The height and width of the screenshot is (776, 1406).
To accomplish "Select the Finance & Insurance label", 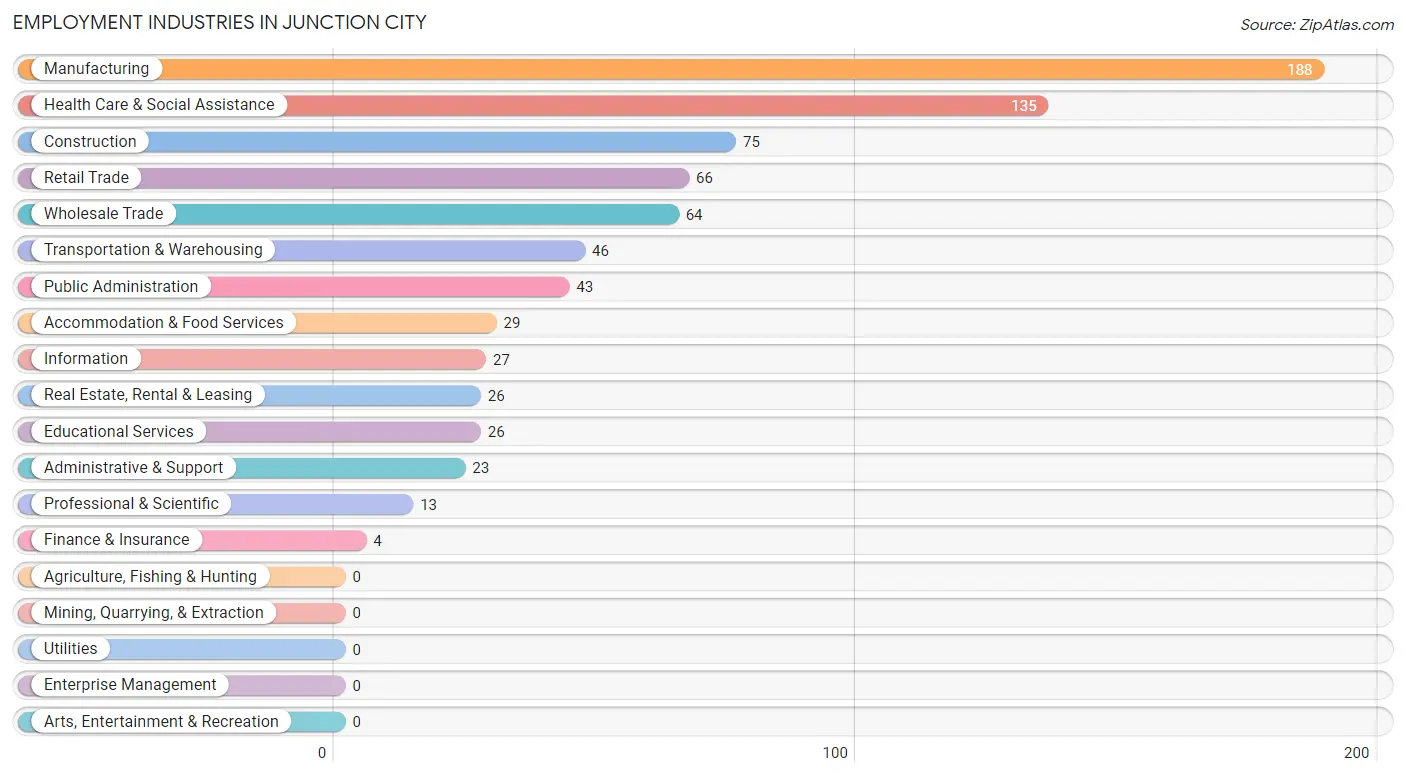I will click(x=116, y=540).
